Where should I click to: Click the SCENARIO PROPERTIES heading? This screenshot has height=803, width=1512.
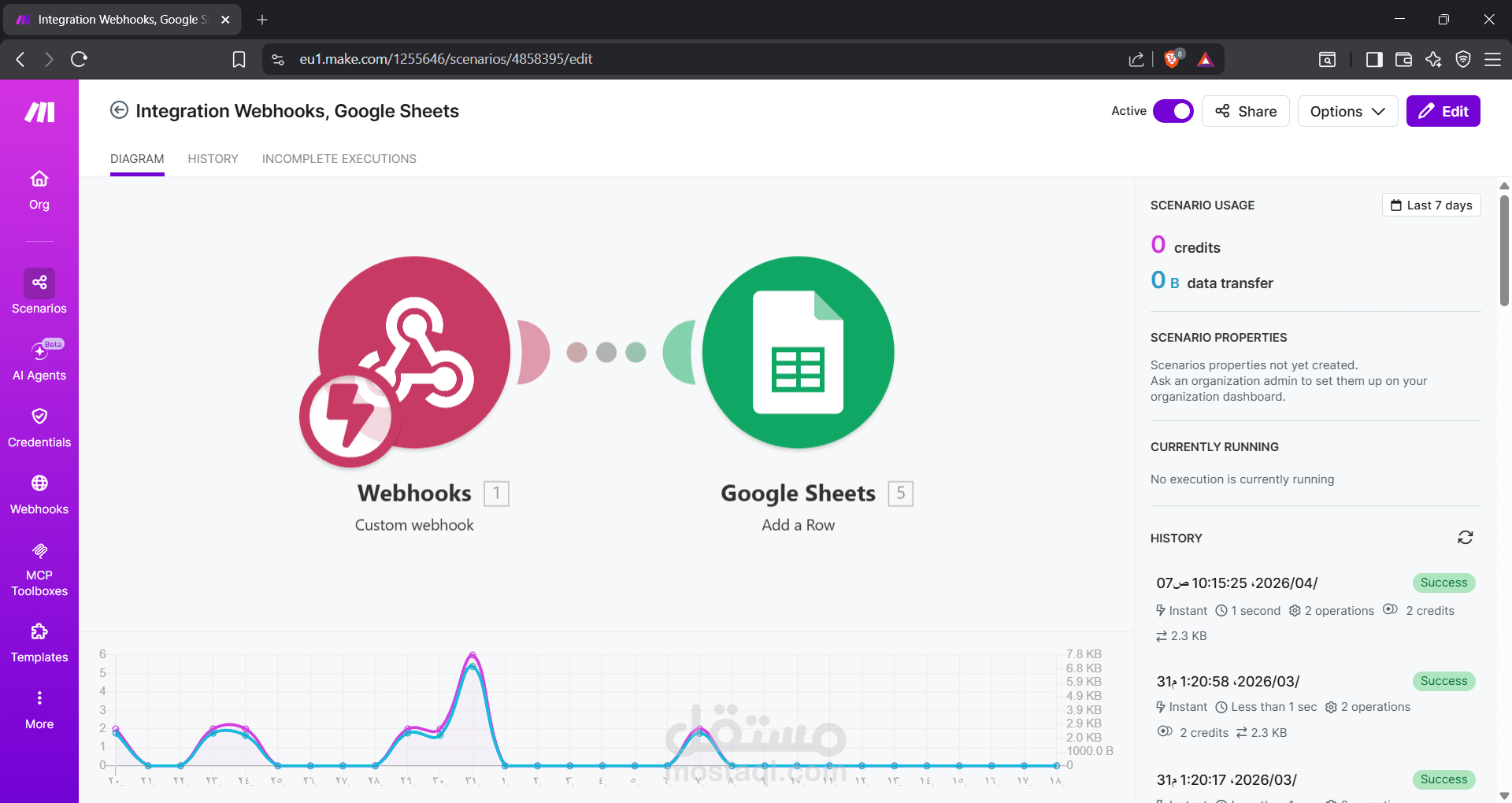[x=1218, y=338]
